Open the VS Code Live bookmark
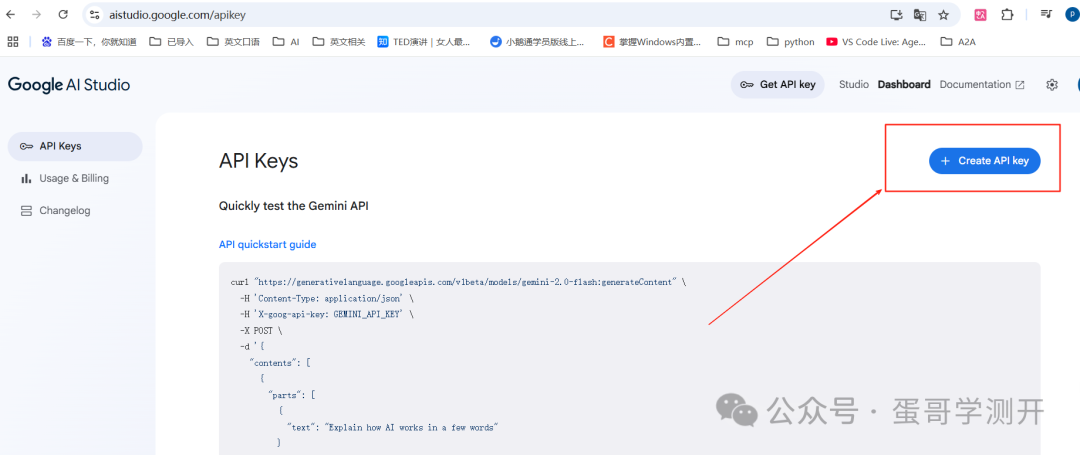This screenshot has width=1080, height=455. 876,42
